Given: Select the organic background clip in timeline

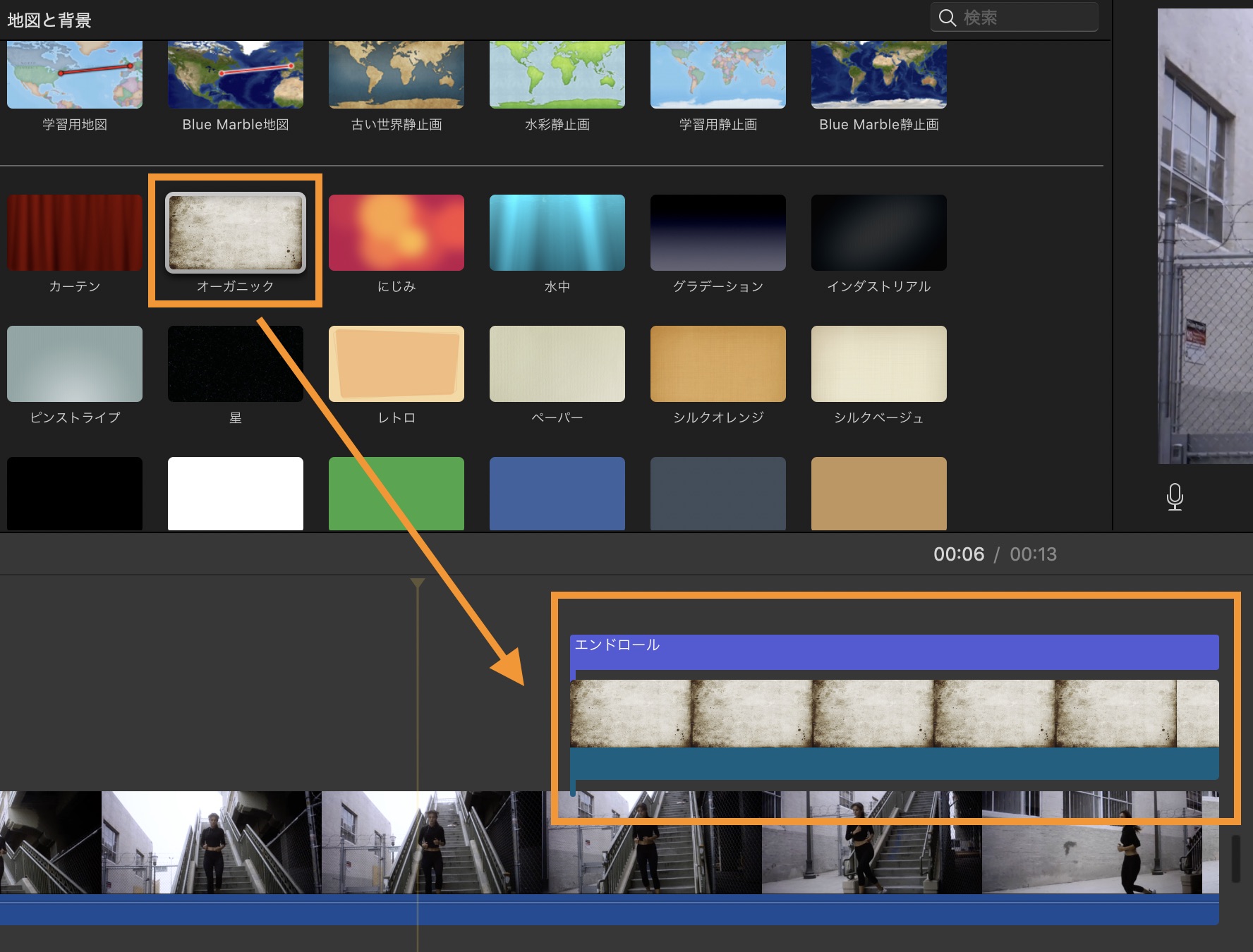Looking at the screenshot, I should [895, 714].
